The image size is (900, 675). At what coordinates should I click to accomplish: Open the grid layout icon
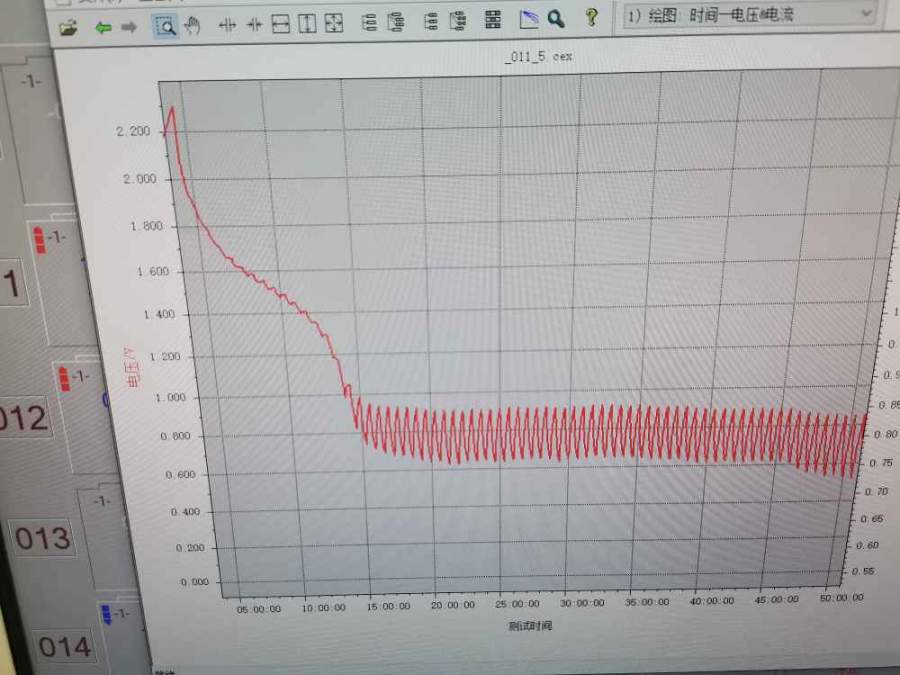pyautogui.click(x=493, y=20)
